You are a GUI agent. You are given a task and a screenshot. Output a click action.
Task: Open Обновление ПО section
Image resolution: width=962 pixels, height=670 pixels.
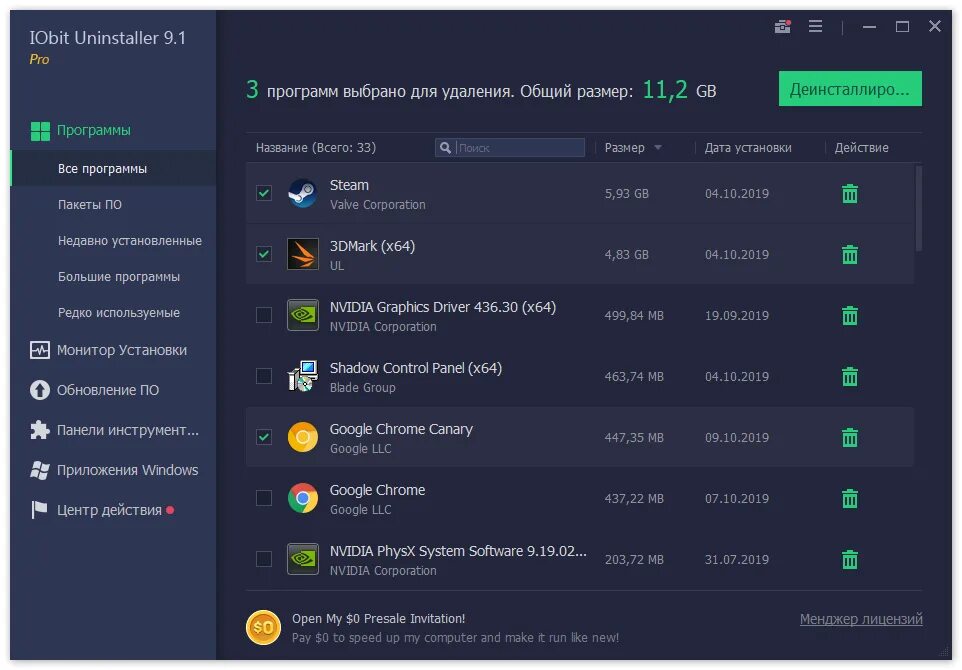click(107, 390)
